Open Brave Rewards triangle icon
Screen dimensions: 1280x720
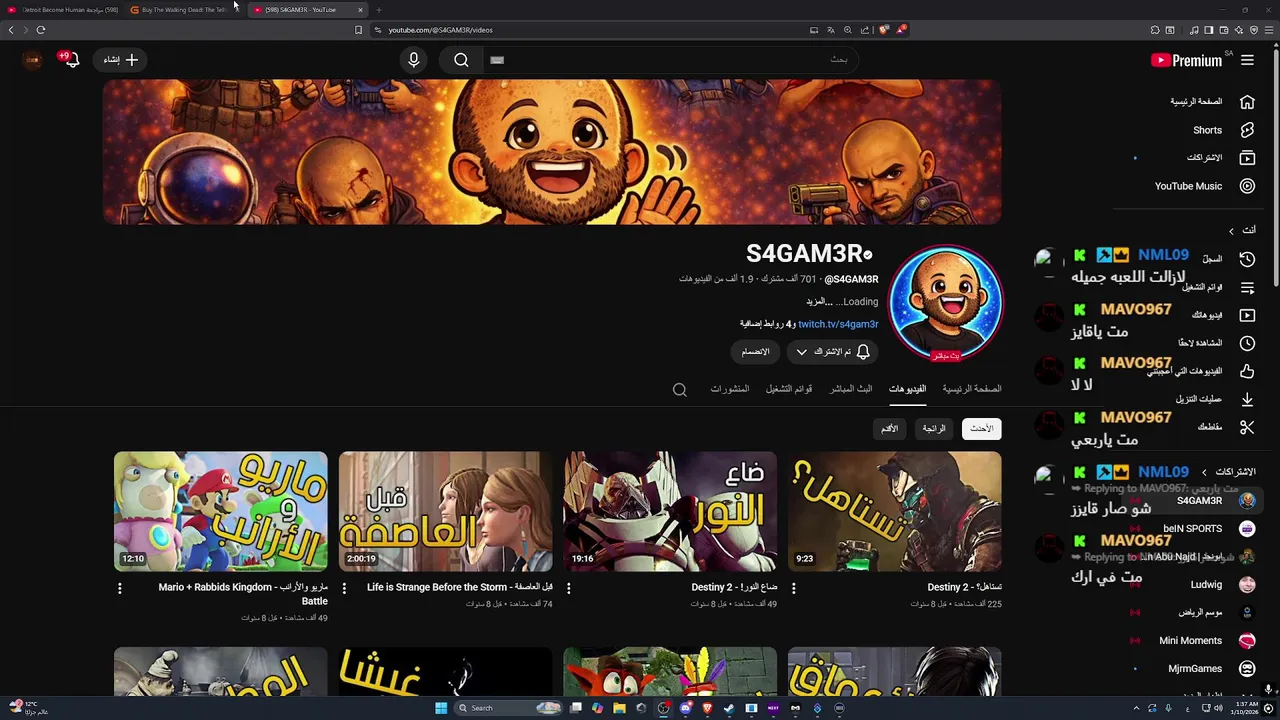pyautogui.click(x=901, y=30)
